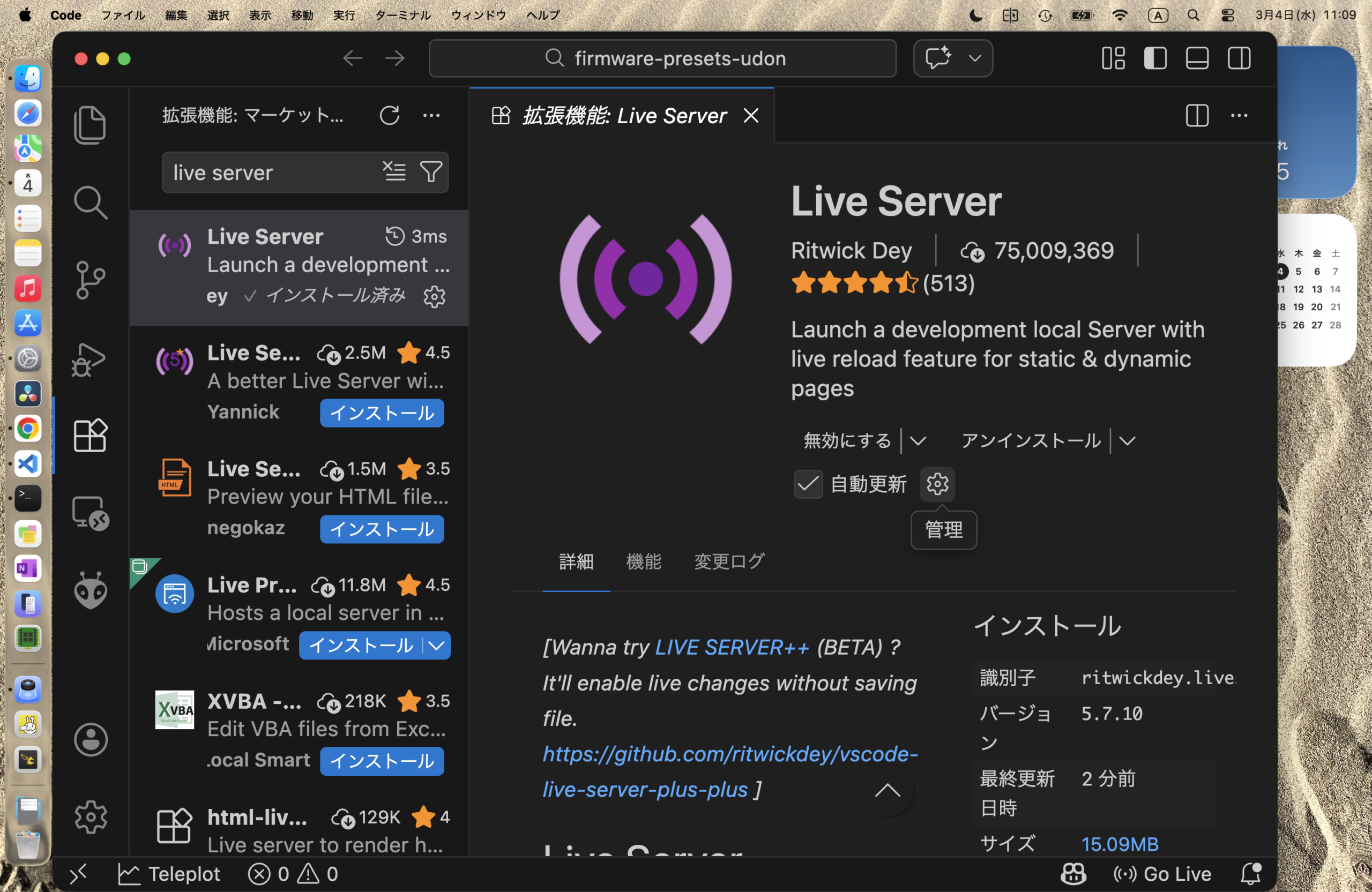The width and height of the screenshot is (1372, 892).
Task: Refresh the extensions marketplace list
Action: [x=389, y=115]
